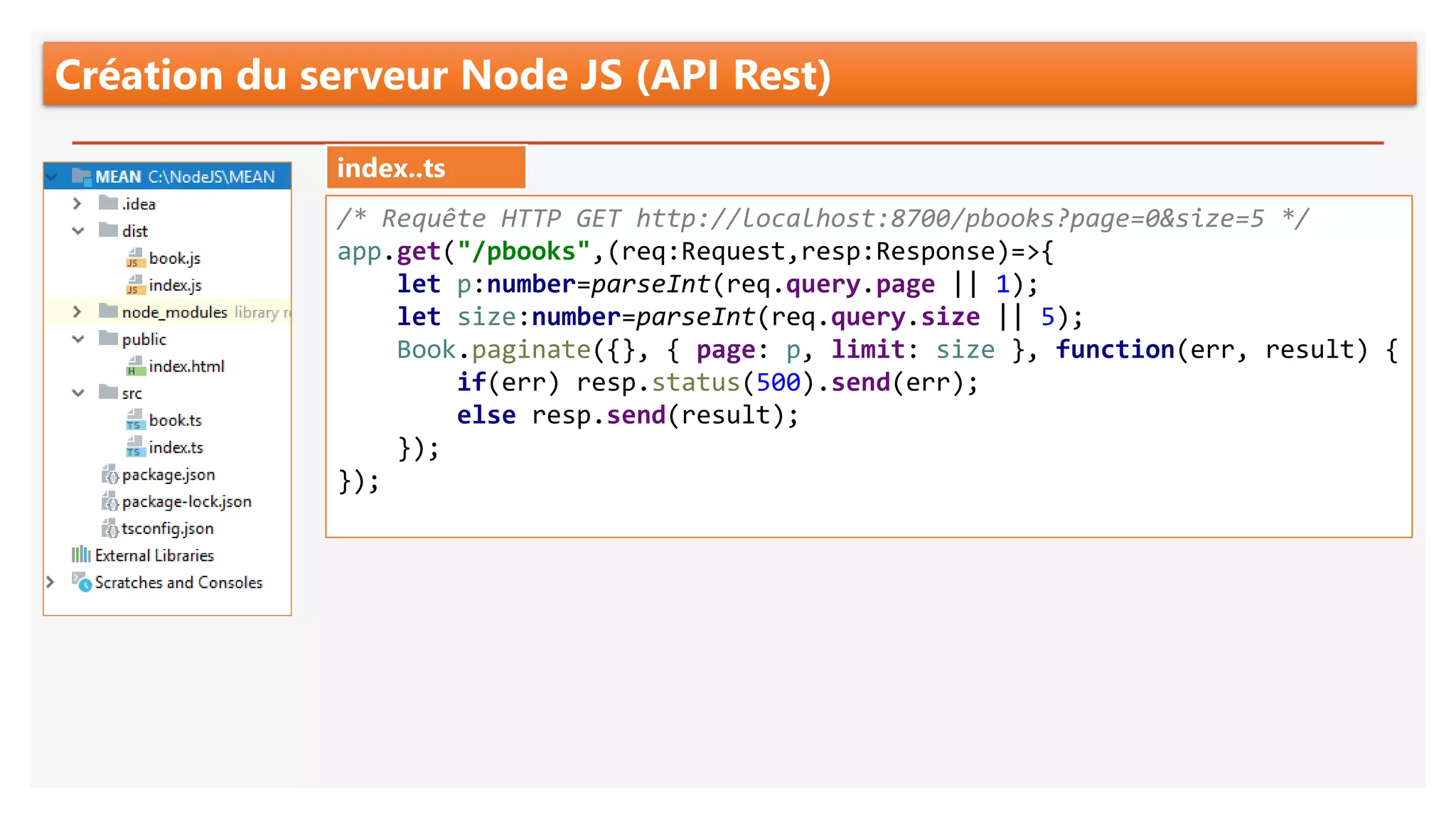This screenshot has width=1456, height=819.
Task: Click the External Libraries icon
Action: 81,555
